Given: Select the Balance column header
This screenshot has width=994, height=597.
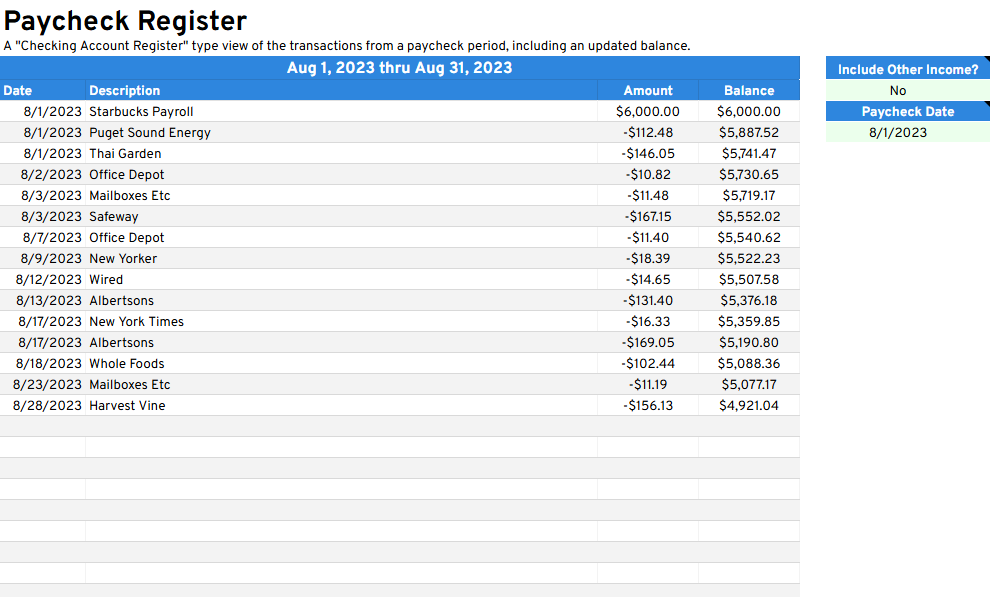Looking at the screenshot, I should (x=749, y=90).
